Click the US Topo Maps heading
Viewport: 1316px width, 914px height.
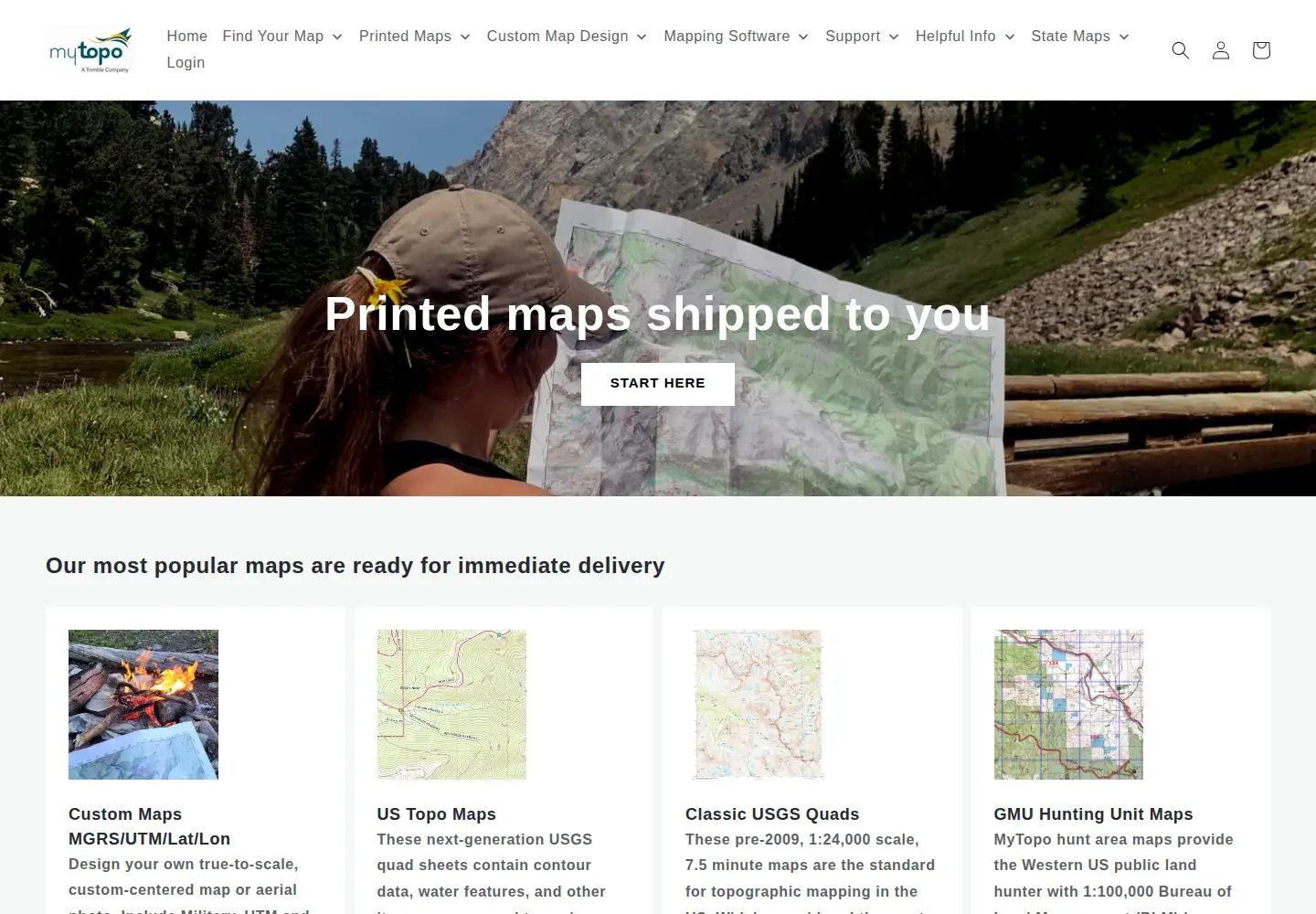point(437,814)
